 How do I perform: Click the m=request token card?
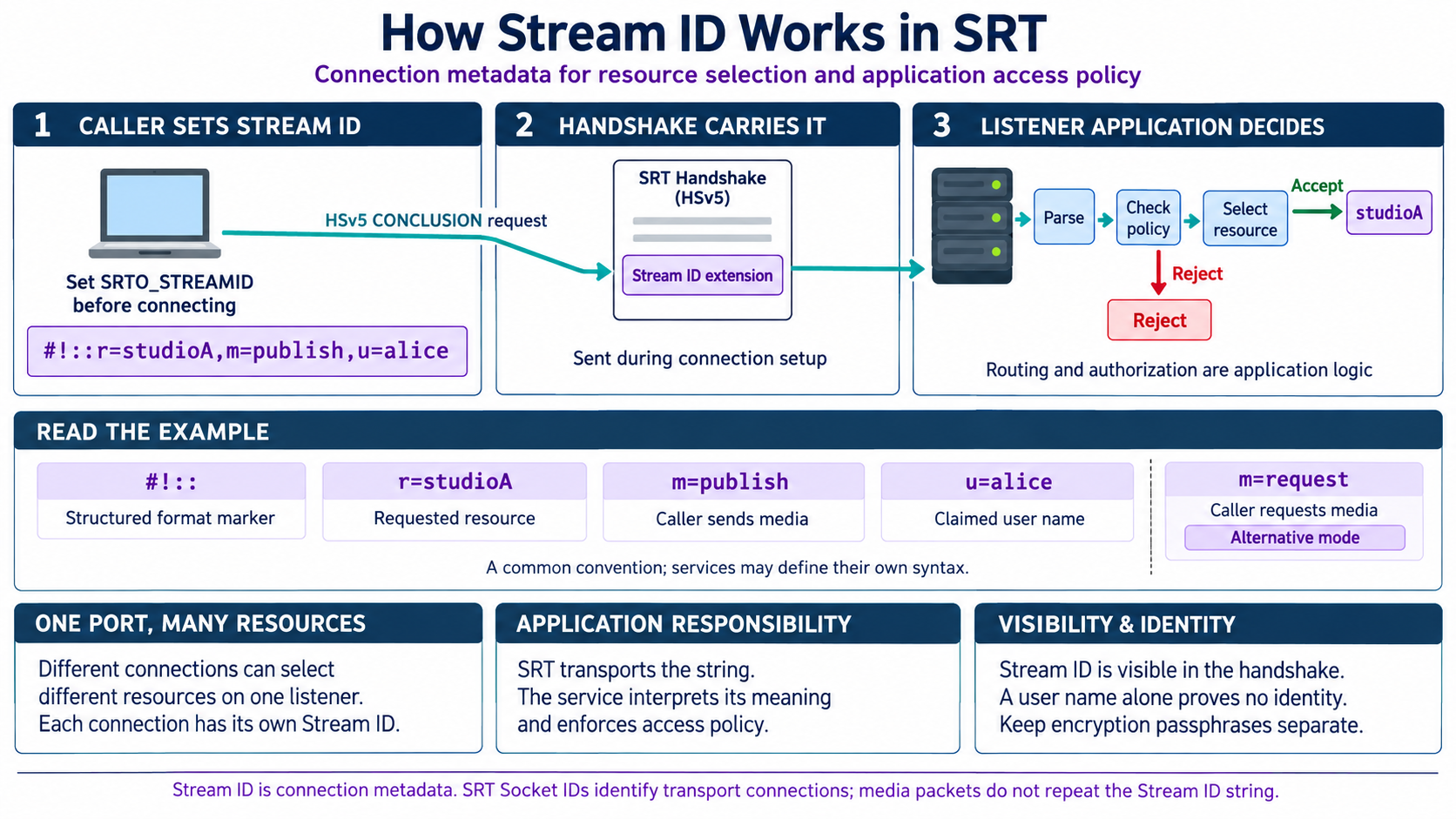(1294, 511)
